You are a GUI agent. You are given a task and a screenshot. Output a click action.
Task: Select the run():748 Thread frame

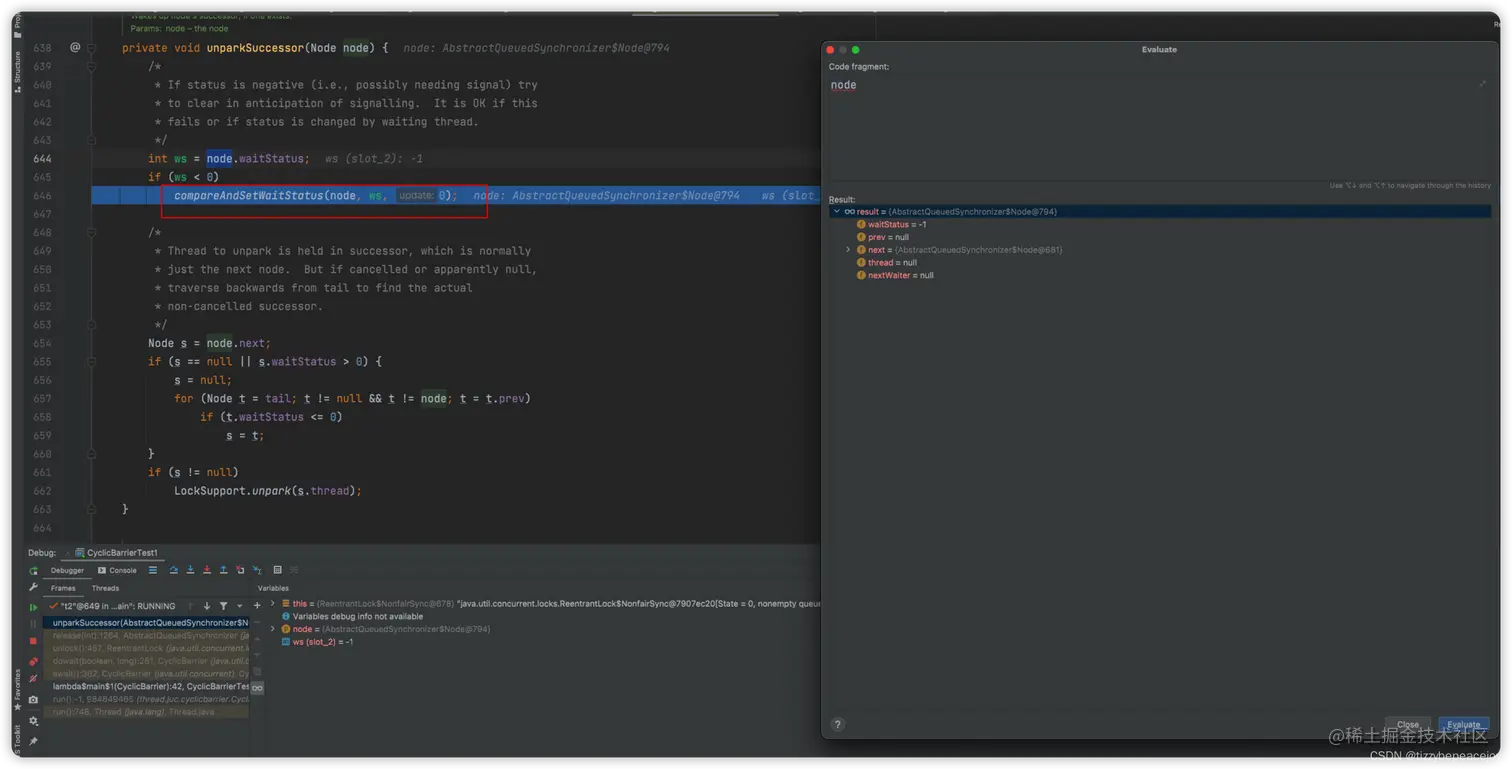click(x=146, y=712)
